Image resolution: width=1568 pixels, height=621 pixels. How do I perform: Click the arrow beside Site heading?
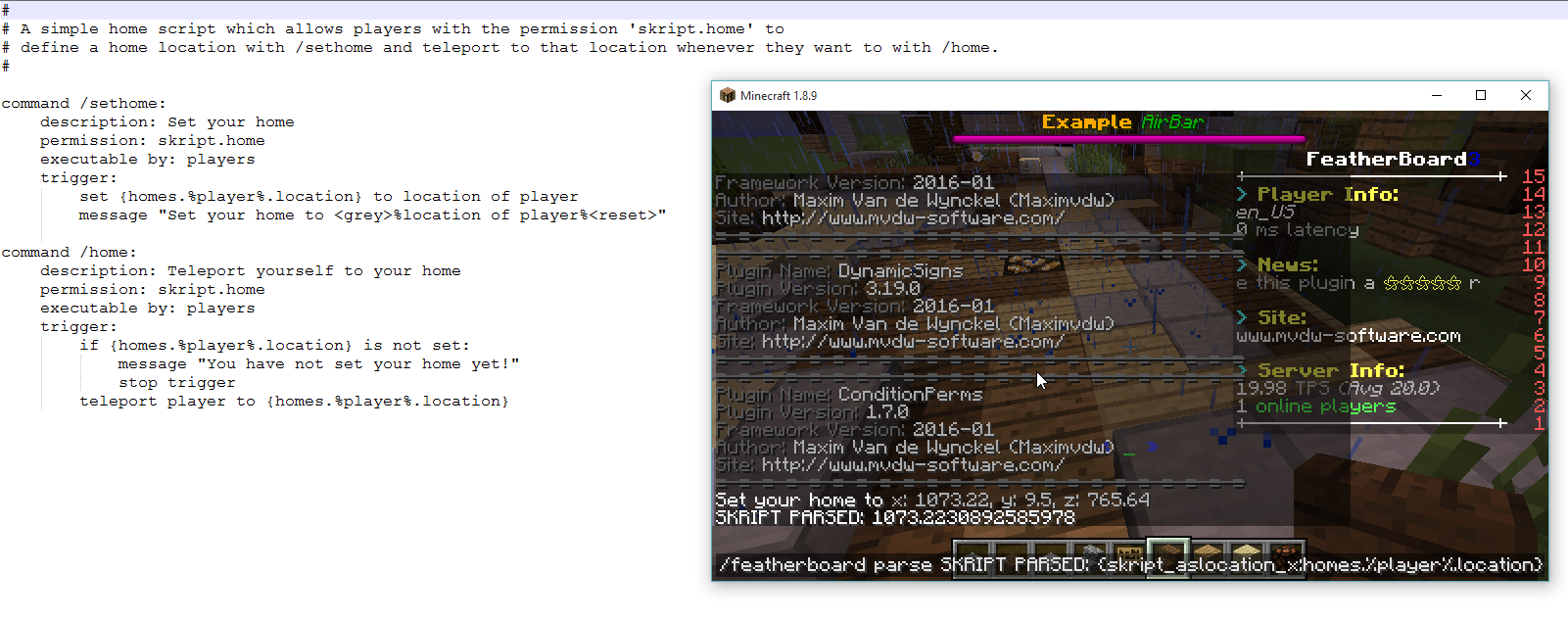pos(1242,317)
